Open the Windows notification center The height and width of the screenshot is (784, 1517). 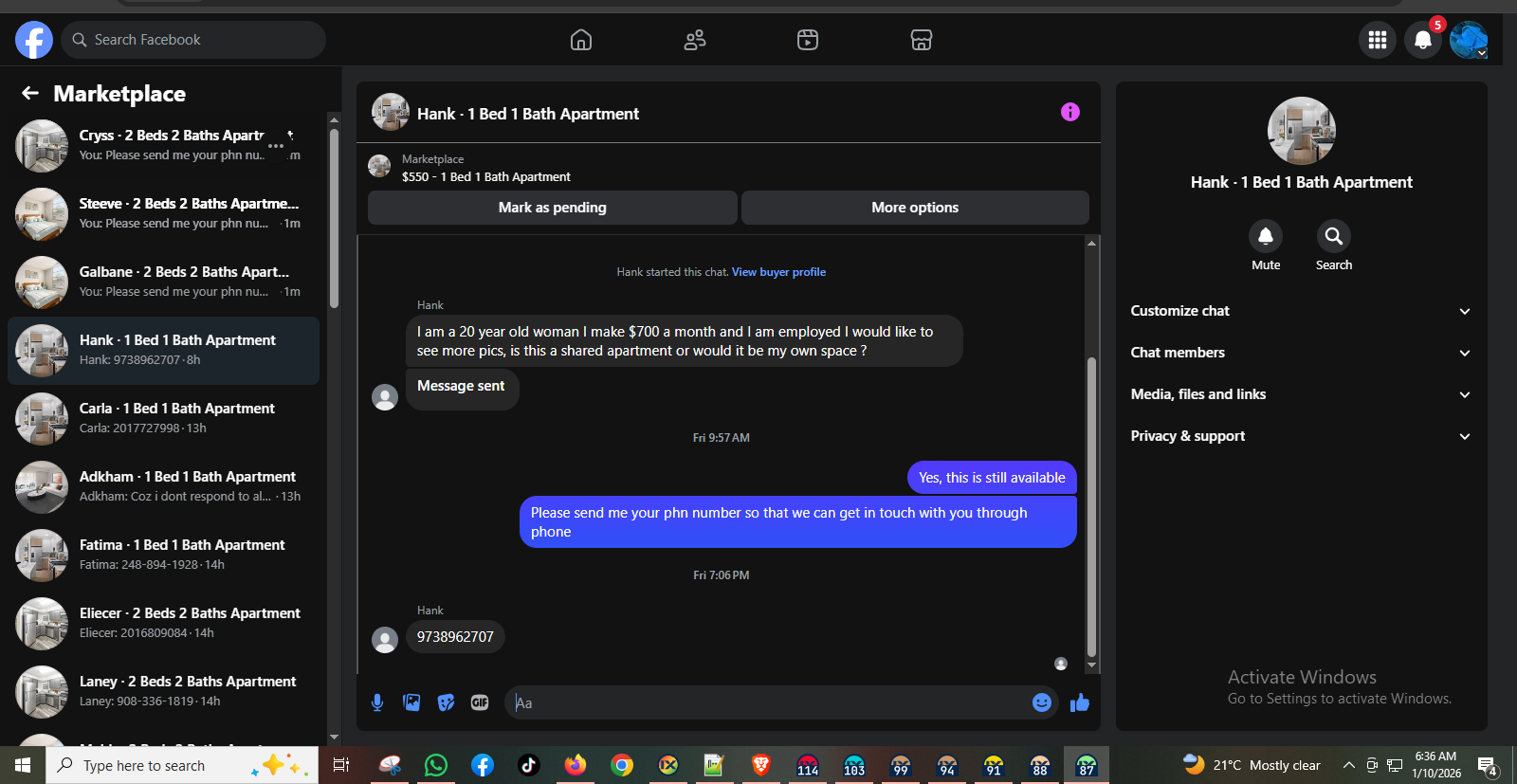(x=1488, y=765)
